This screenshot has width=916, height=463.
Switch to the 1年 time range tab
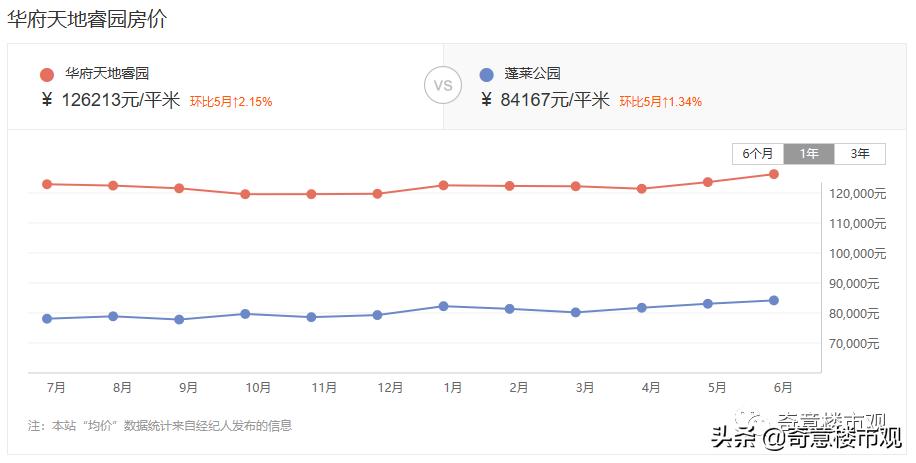pyautogui.click(x=809, y=153)
